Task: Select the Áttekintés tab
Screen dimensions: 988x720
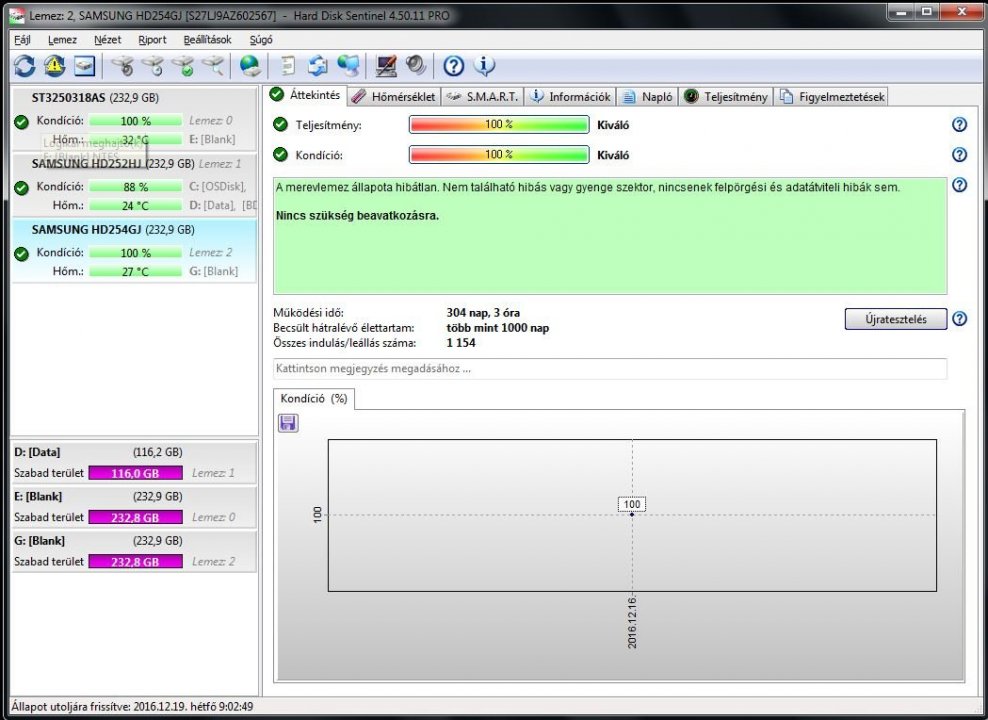Action: pos(306,95)
